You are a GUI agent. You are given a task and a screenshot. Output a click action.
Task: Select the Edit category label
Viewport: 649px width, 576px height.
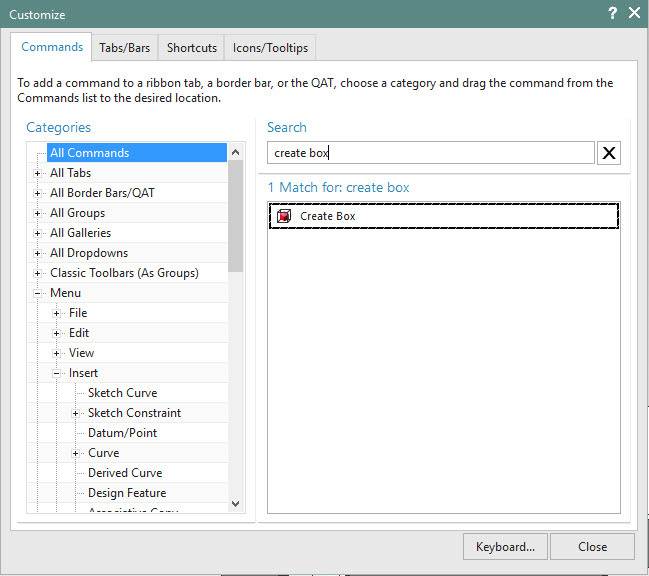coord(79,333)
